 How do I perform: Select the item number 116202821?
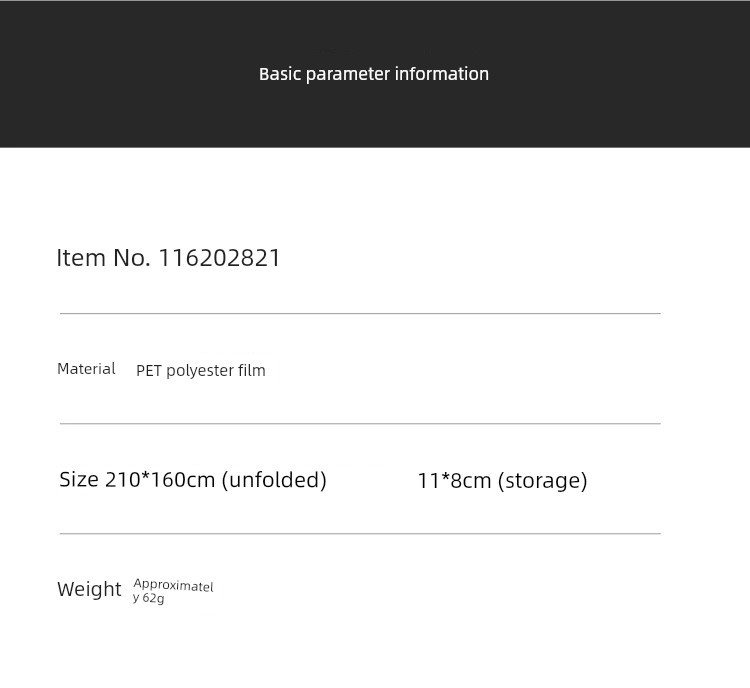tap(220, 258)
